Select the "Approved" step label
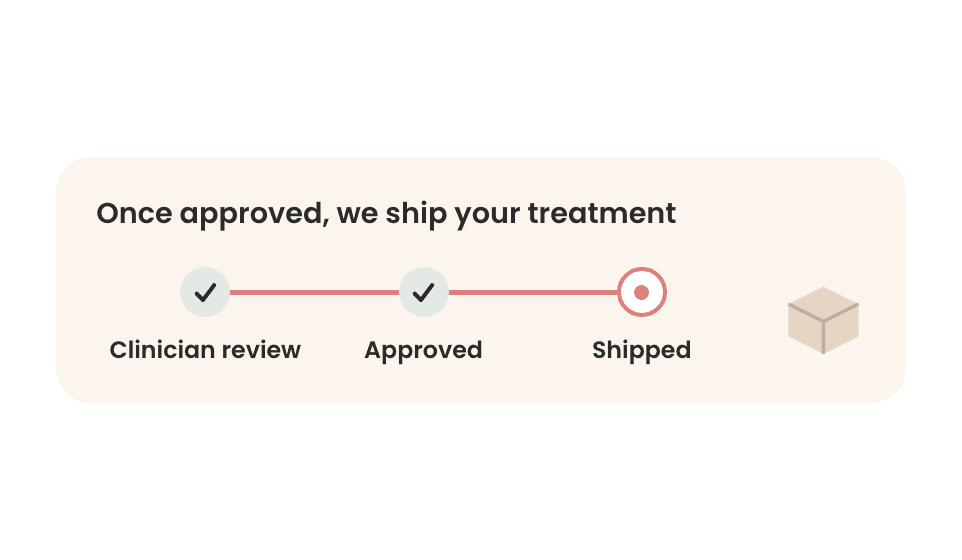Screen dimensions: 962x560 pyautogui.click(x=423, y=350)
